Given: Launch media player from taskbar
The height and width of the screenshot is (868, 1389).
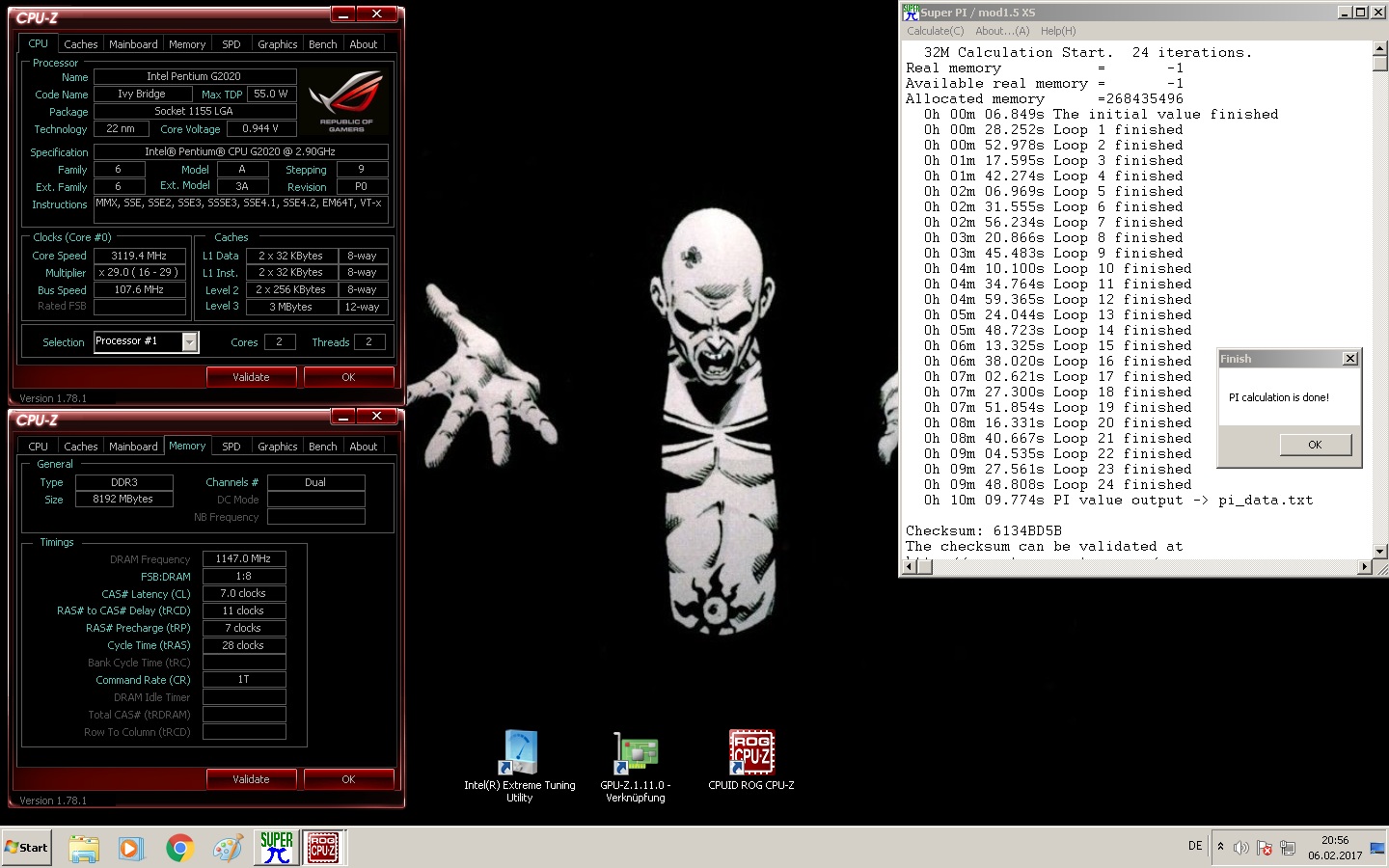Looking at the screenshot, I should [131, 848].
